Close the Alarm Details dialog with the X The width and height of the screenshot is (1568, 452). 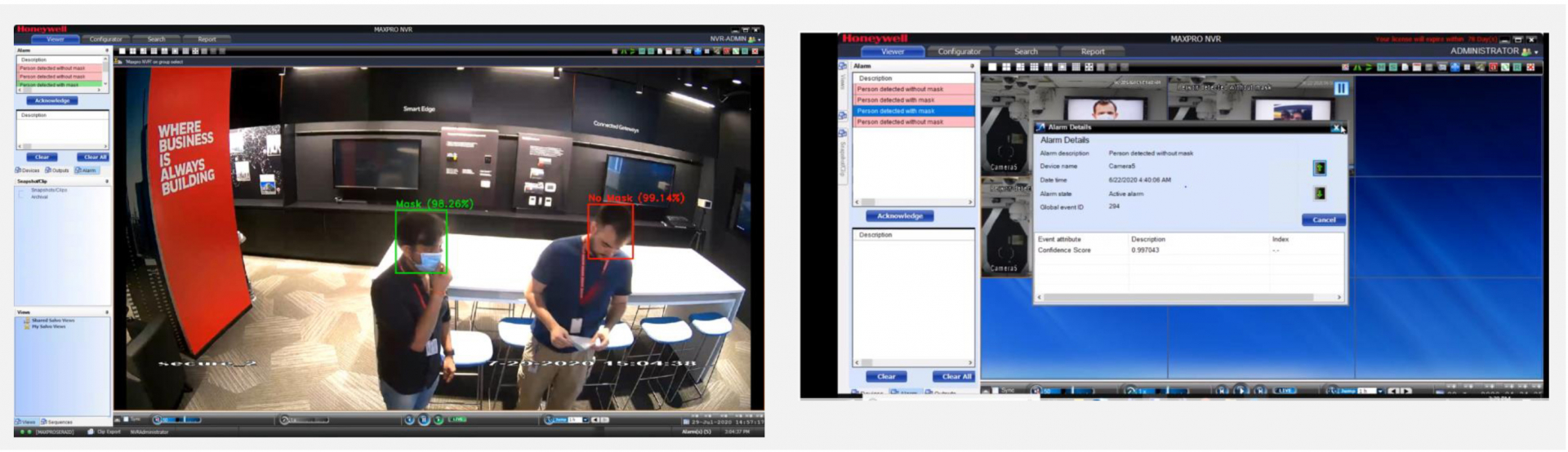click(1336, 127)
